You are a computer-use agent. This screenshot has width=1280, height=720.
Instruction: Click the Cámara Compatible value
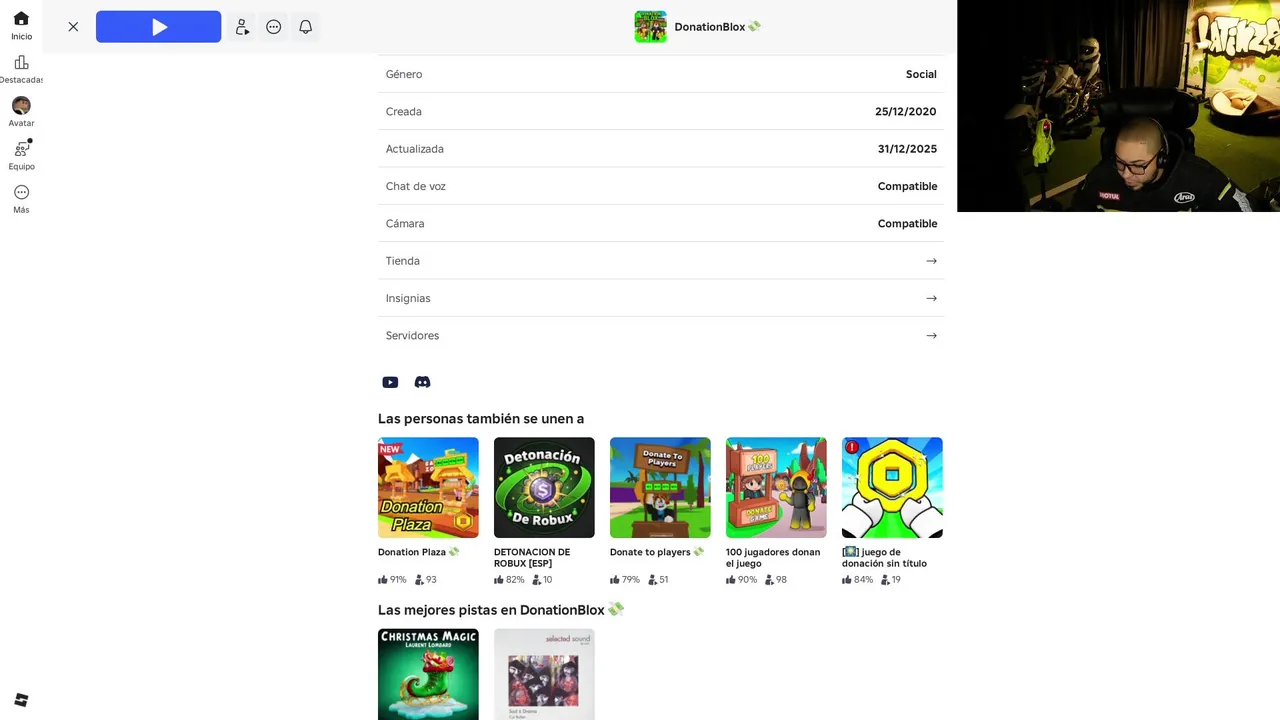[x=908, y=224]
